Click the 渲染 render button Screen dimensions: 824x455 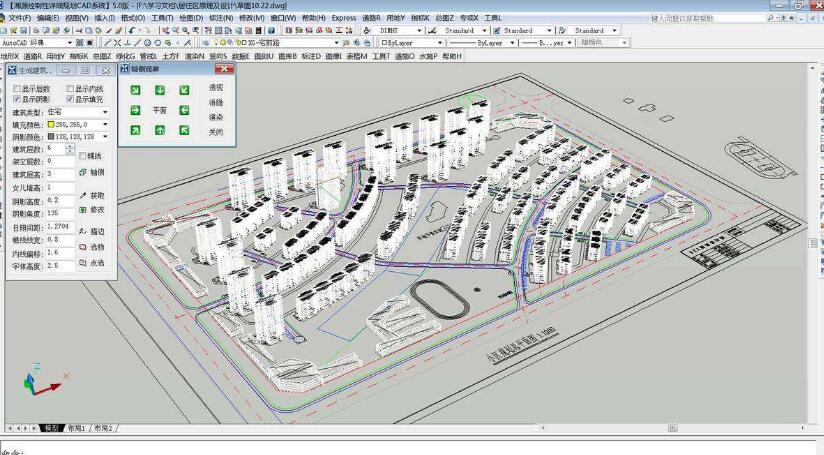pyautogui.click(x=216, y=117)
